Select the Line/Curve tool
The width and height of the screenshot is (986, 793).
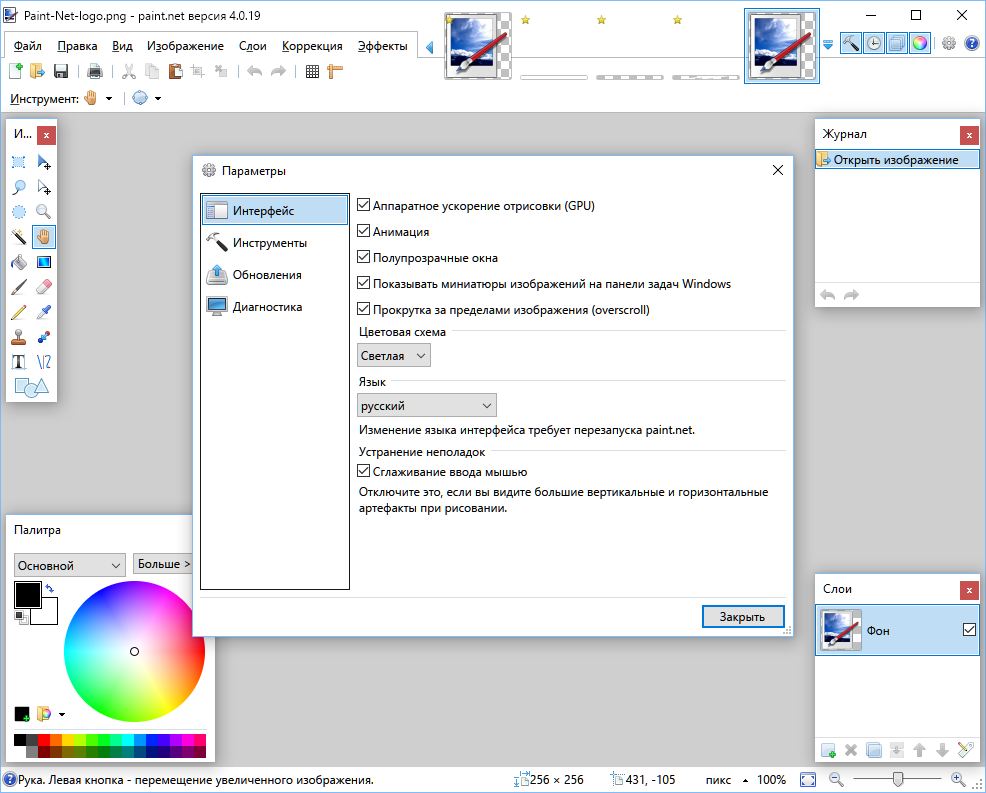pos(43,362)
